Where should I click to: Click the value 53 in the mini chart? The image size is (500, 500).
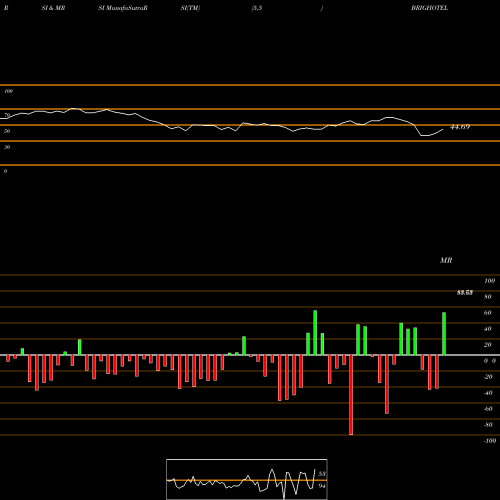(x=322, y=474)
